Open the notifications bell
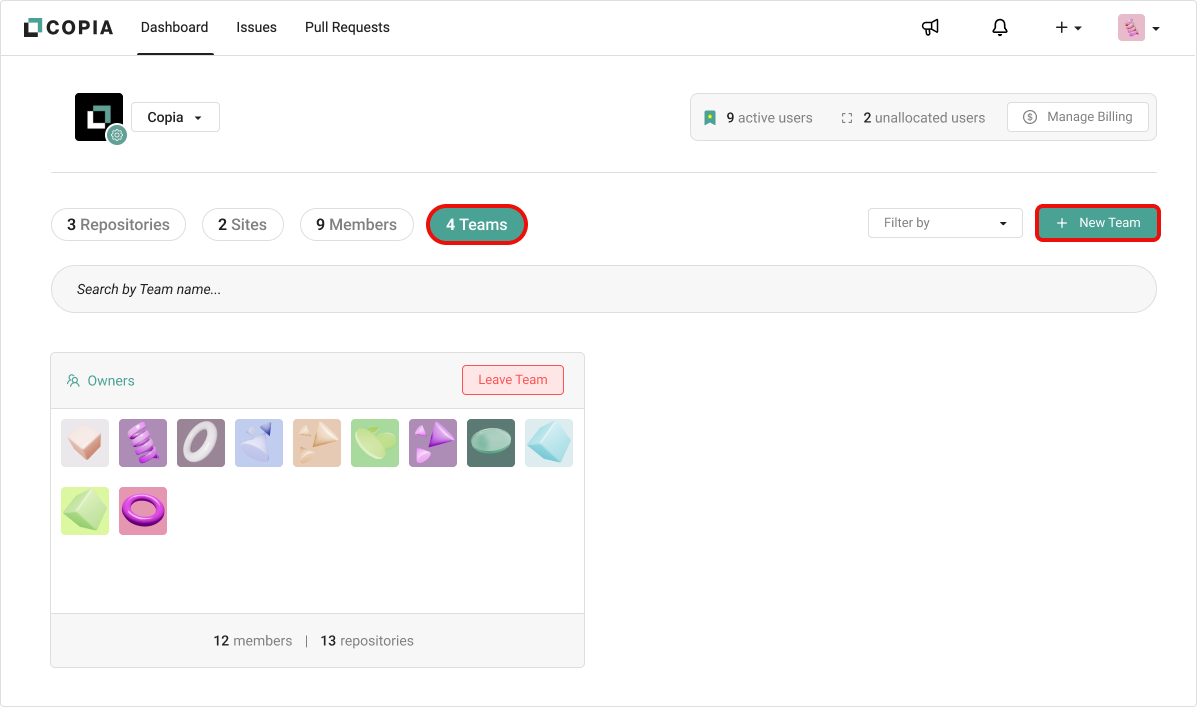This screenshot has width=1197, height=708. tap(999, 28)
